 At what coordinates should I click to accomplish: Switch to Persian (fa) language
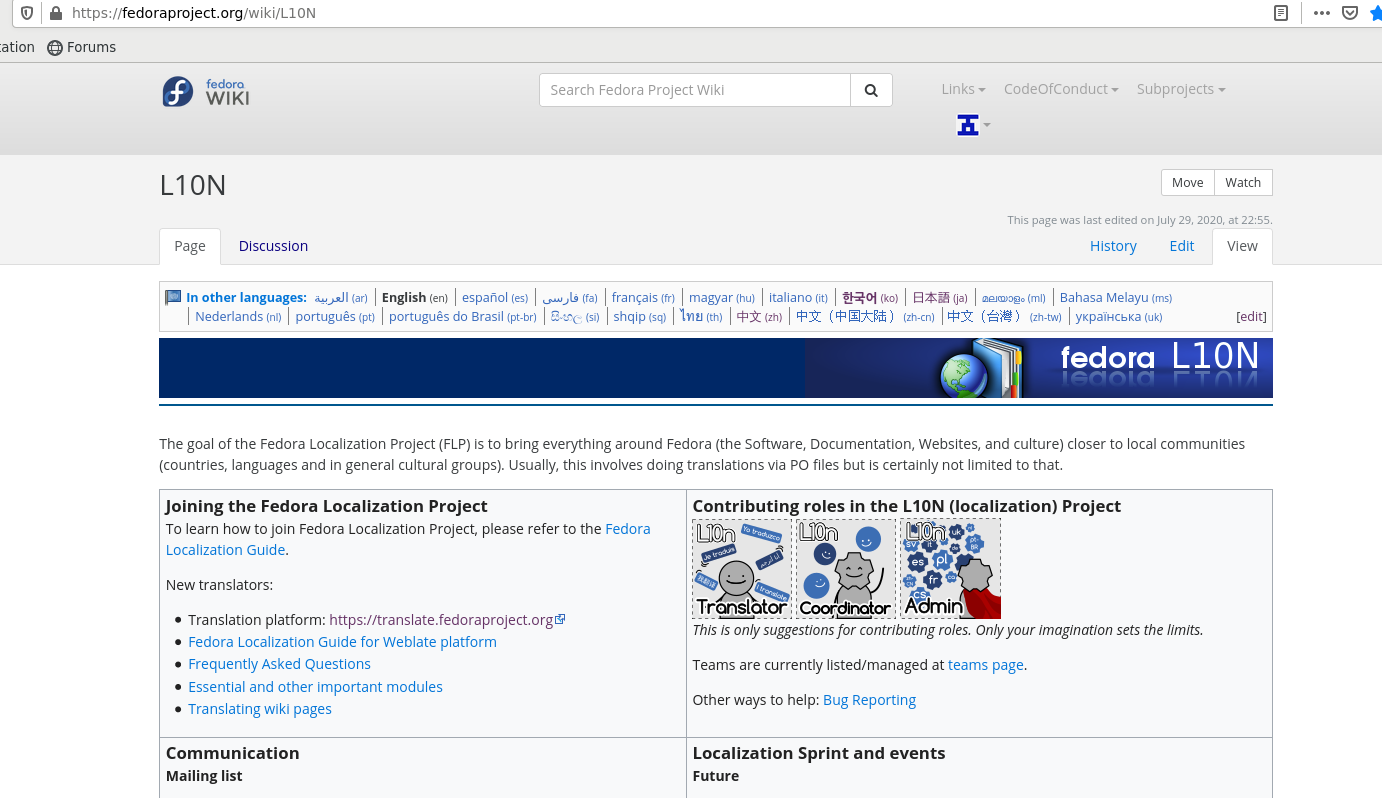point(570,298)
